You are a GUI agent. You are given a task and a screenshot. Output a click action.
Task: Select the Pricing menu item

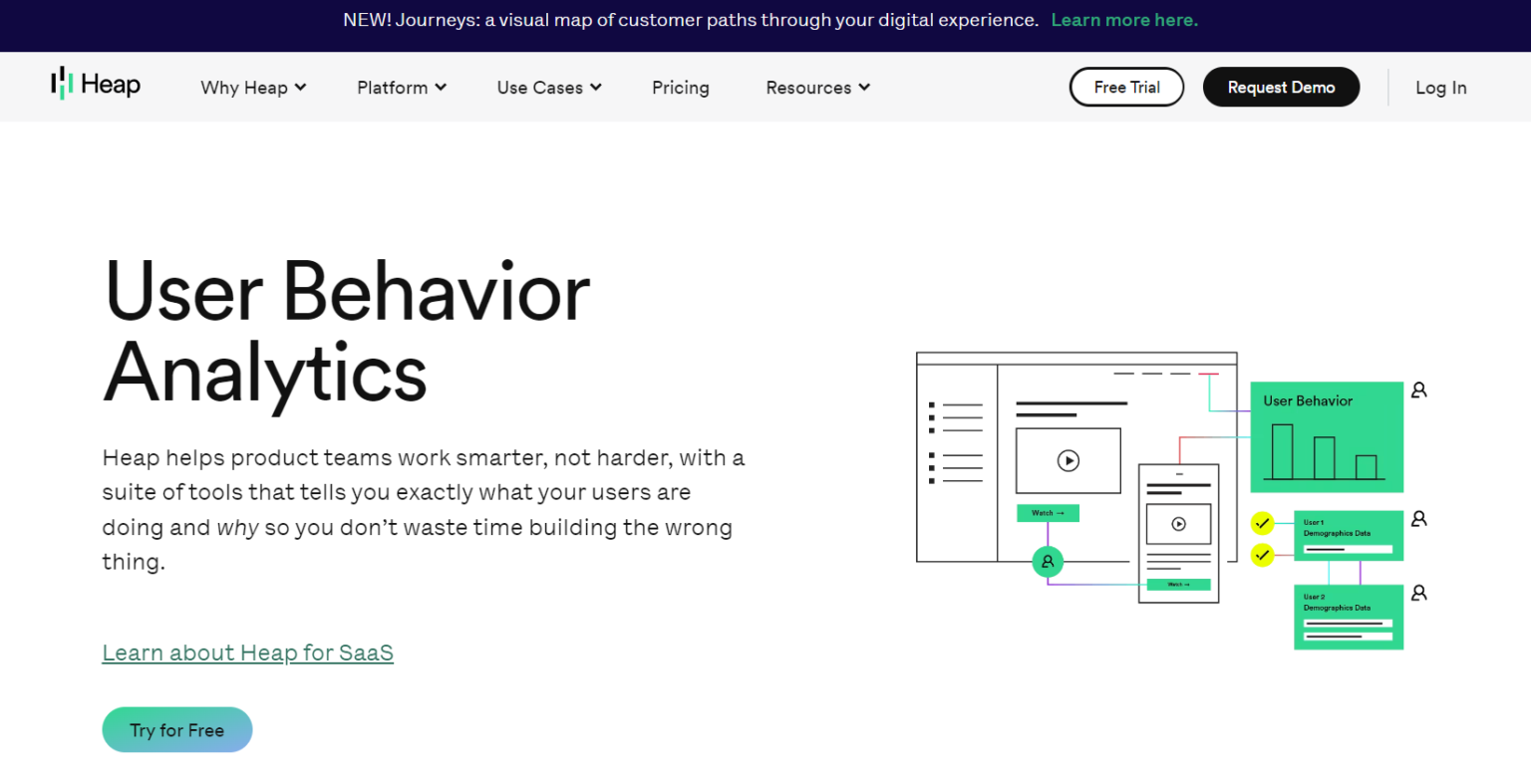(680, 88)
